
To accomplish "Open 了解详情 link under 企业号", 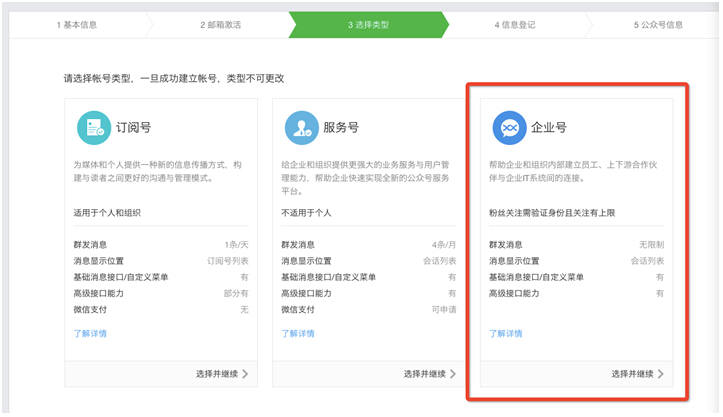I will pos(505,333).
